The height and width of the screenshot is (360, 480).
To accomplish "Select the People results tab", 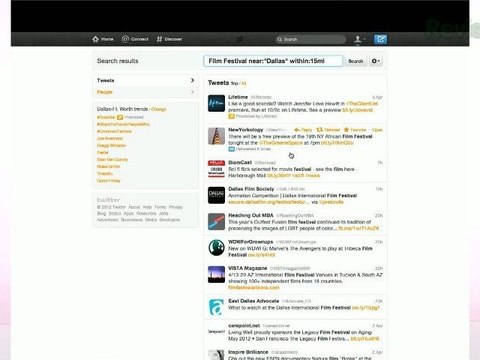I will coord(146,92).
